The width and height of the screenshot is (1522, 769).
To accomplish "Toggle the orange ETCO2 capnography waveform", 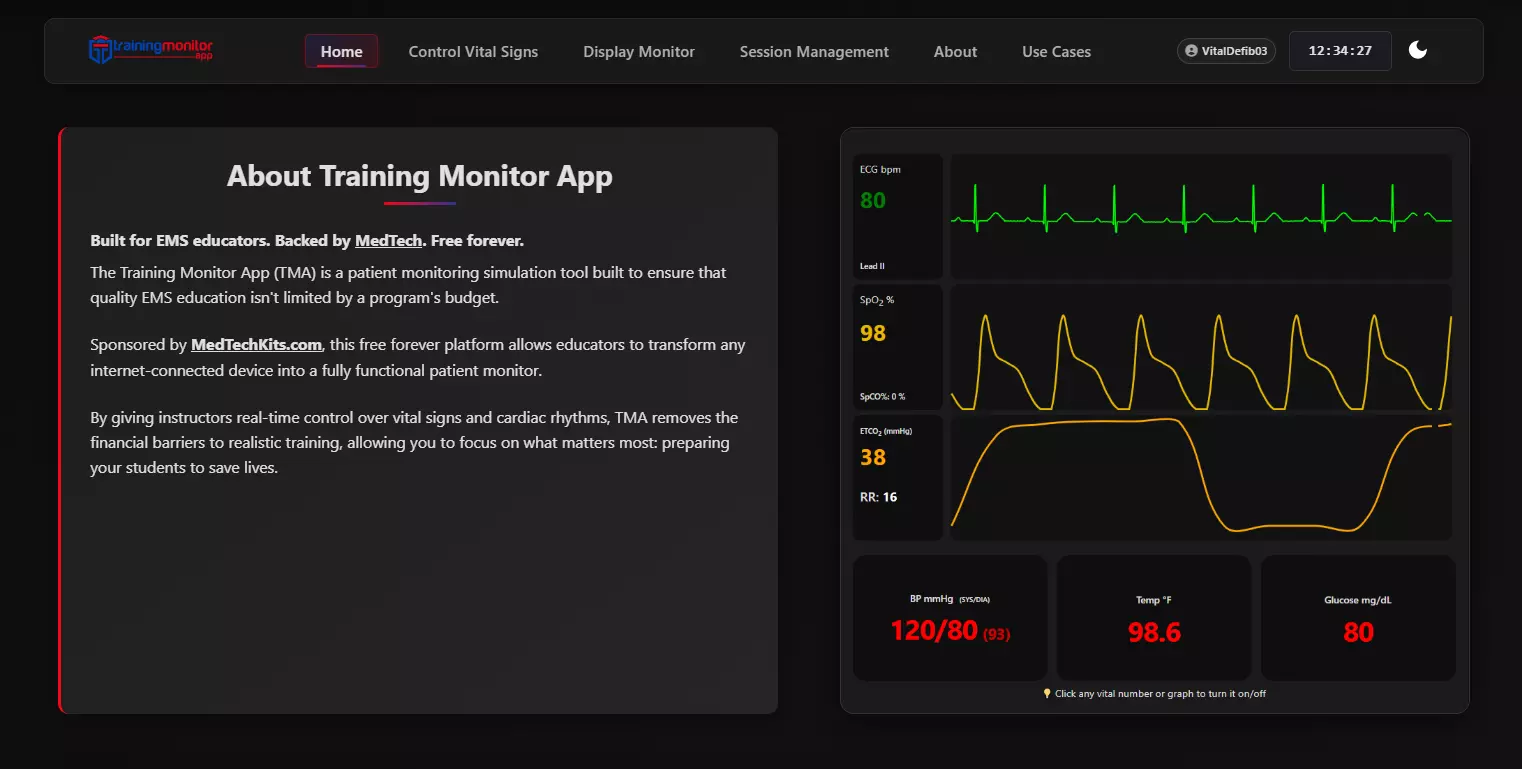I will (x=1201, y=477).
